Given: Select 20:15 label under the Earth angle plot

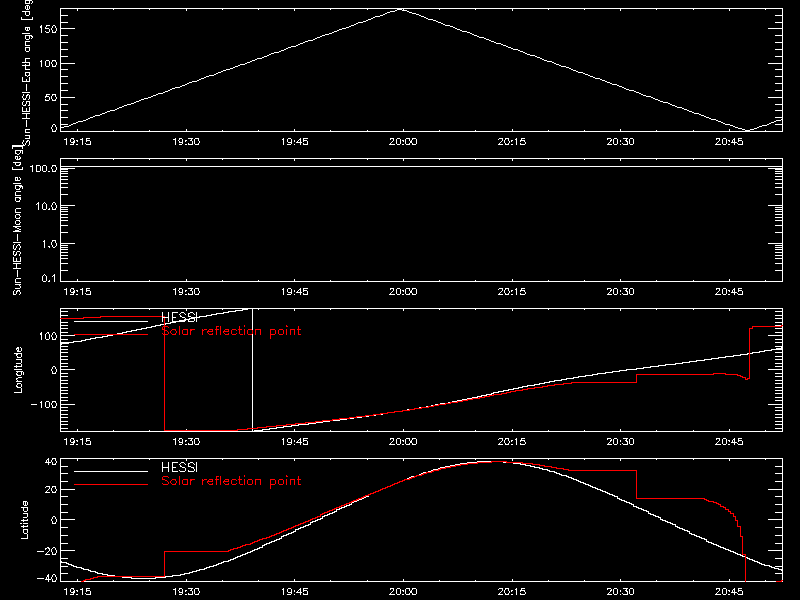Looking at the screenshot, I should click(512, 142).
